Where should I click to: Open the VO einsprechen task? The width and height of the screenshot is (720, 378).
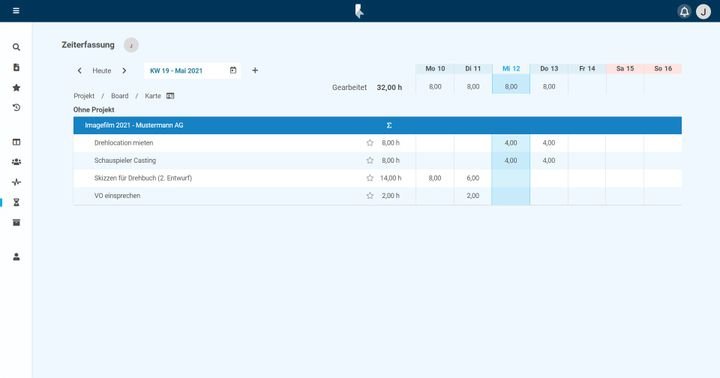(x=117, y=196)
